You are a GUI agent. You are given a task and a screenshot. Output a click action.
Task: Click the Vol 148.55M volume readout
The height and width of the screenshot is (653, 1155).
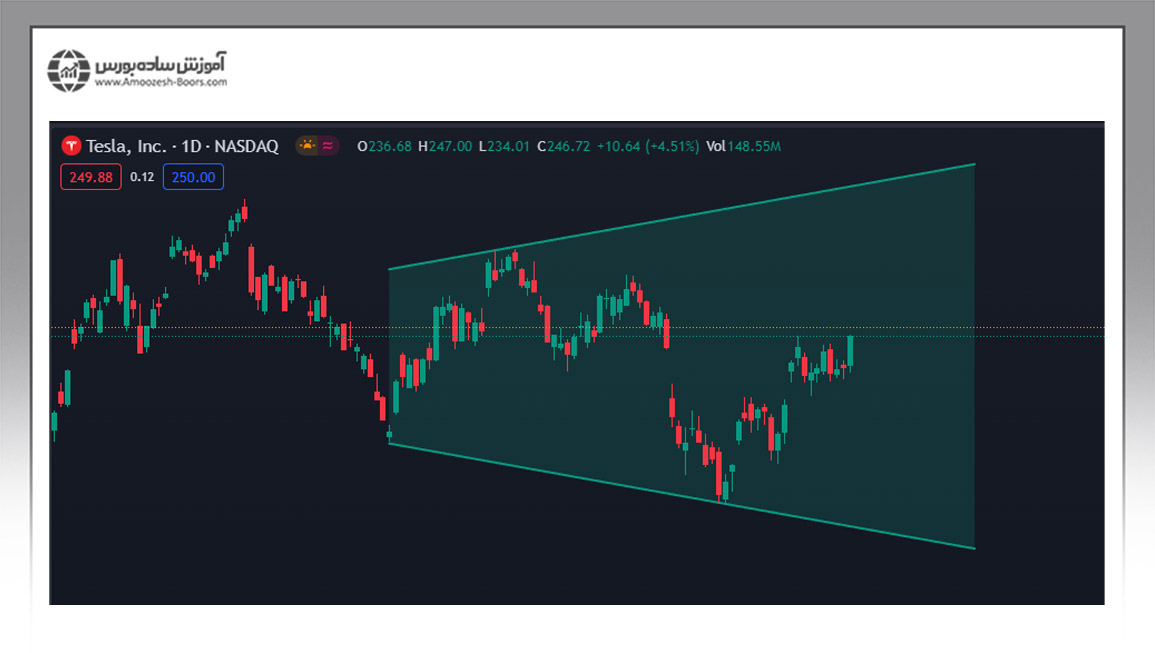tap(743, 147)
